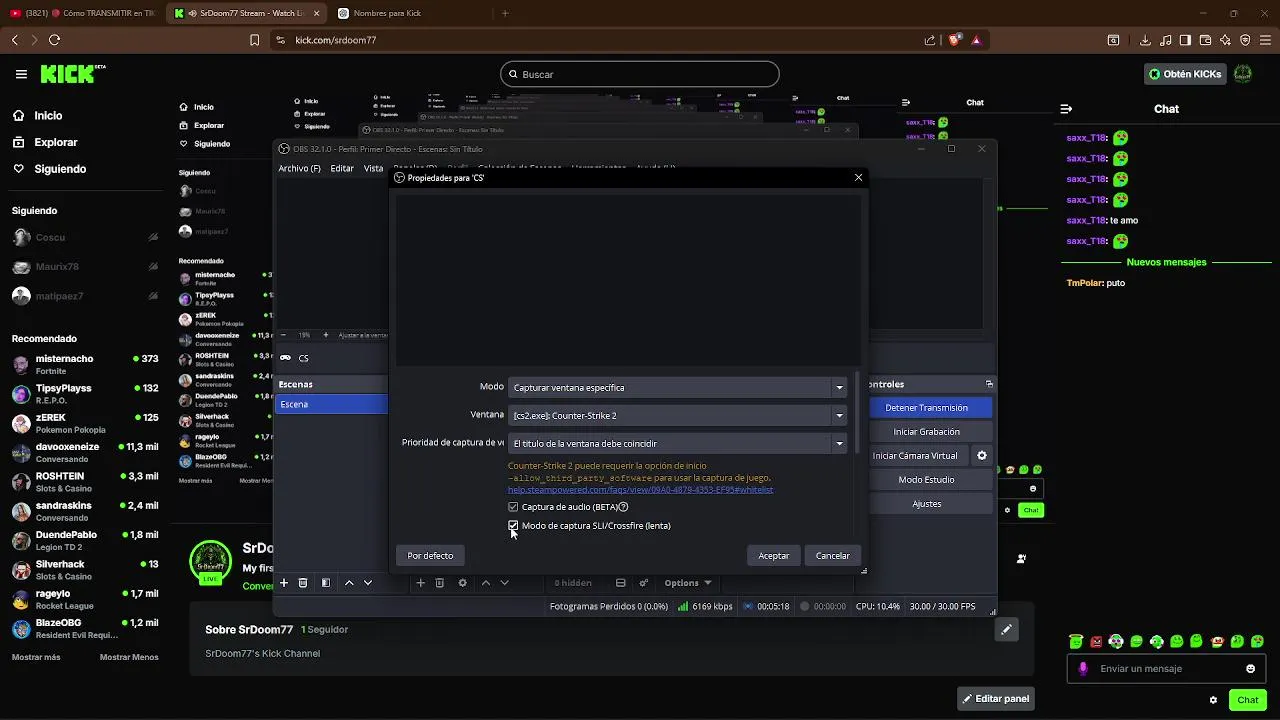Viewport: 1280px width, 720px height.
Task: Click pencil edit icon on About panel
Action: coord(1006,629)
